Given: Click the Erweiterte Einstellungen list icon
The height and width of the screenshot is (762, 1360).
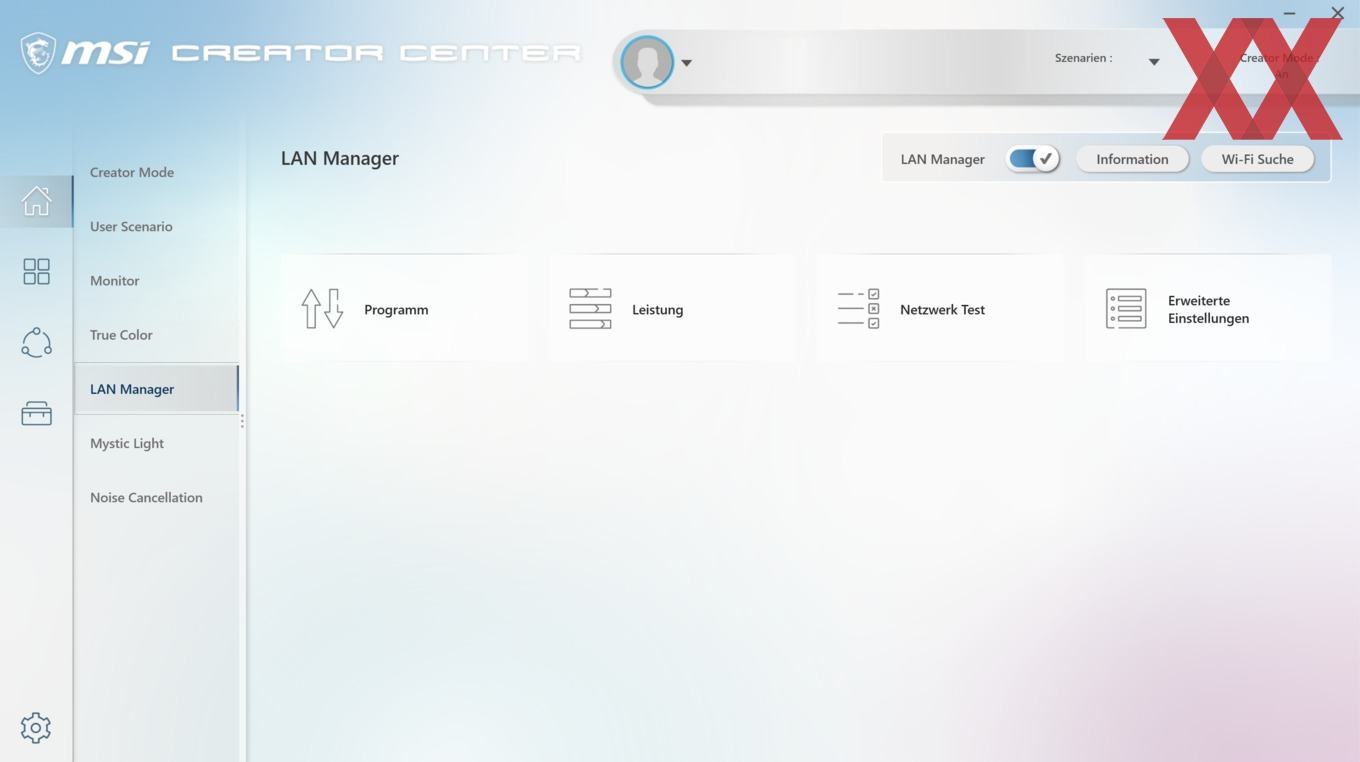Looking at the screenshot, I should pos(1126,309).
